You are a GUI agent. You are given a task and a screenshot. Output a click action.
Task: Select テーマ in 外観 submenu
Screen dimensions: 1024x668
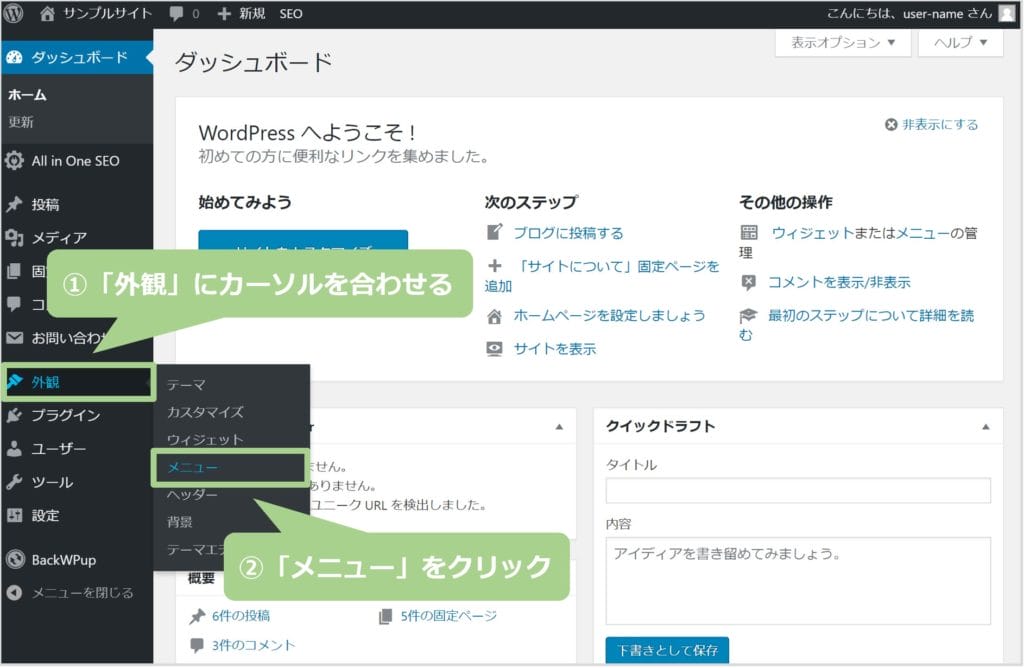[x=186, y=385]
